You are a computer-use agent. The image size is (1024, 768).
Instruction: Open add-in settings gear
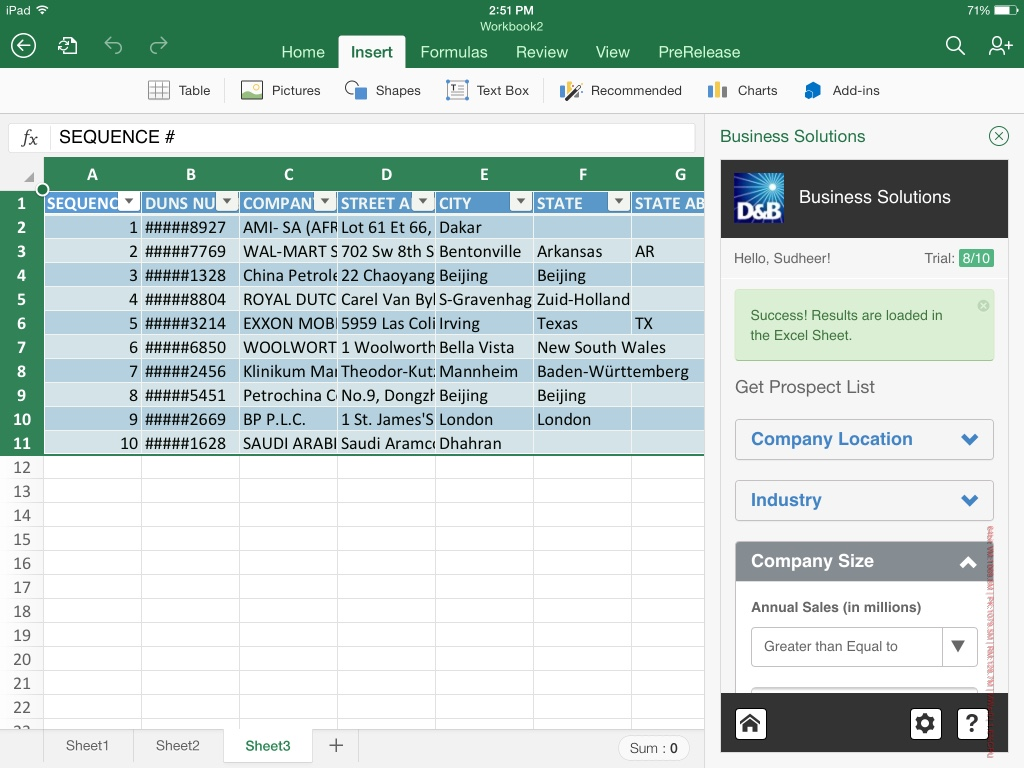click(x=925, y=724)
